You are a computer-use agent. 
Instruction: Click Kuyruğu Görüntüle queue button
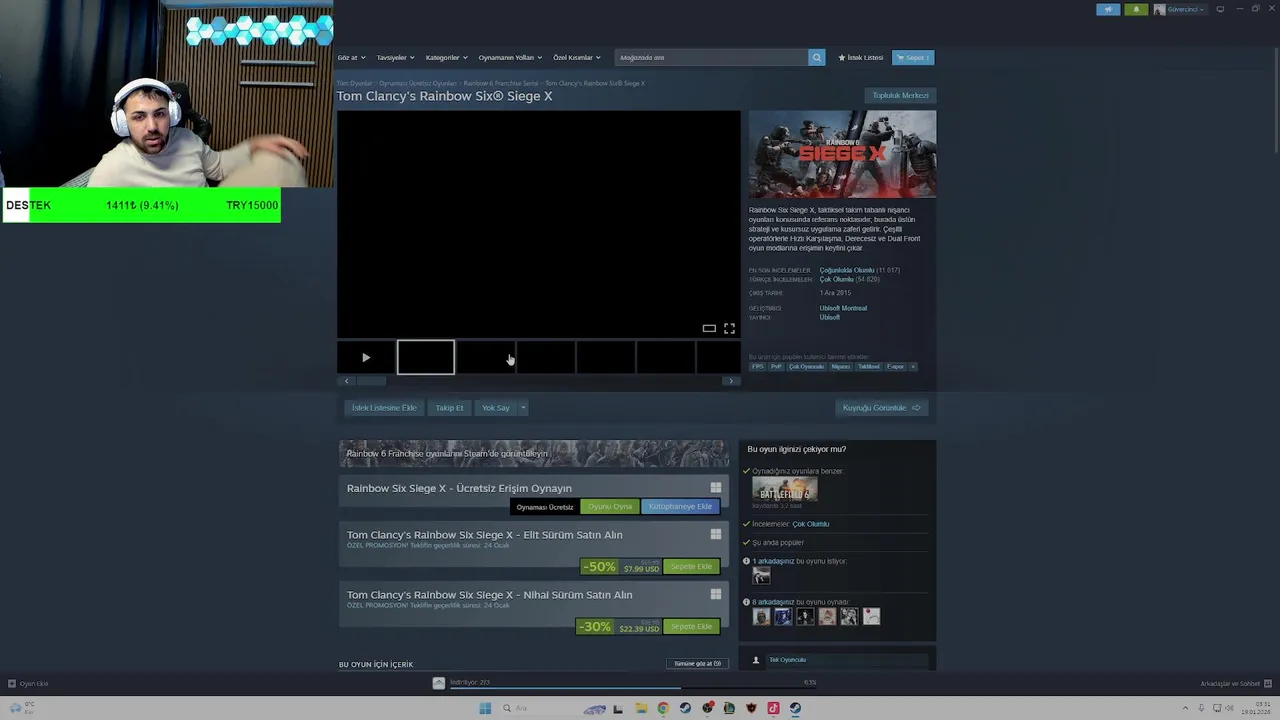coord(881,407)
